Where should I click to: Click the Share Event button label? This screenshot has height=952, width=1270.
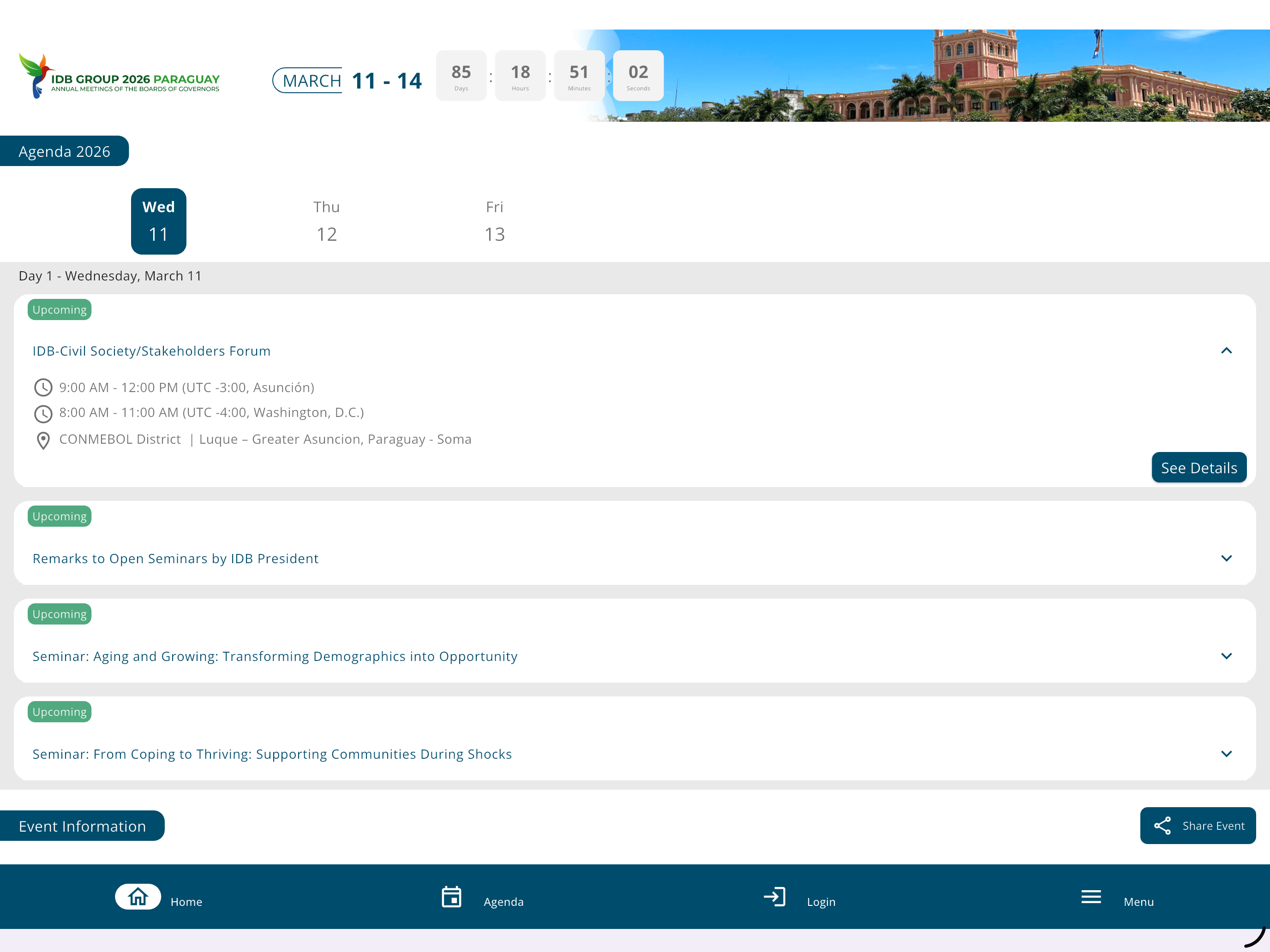1213,826
